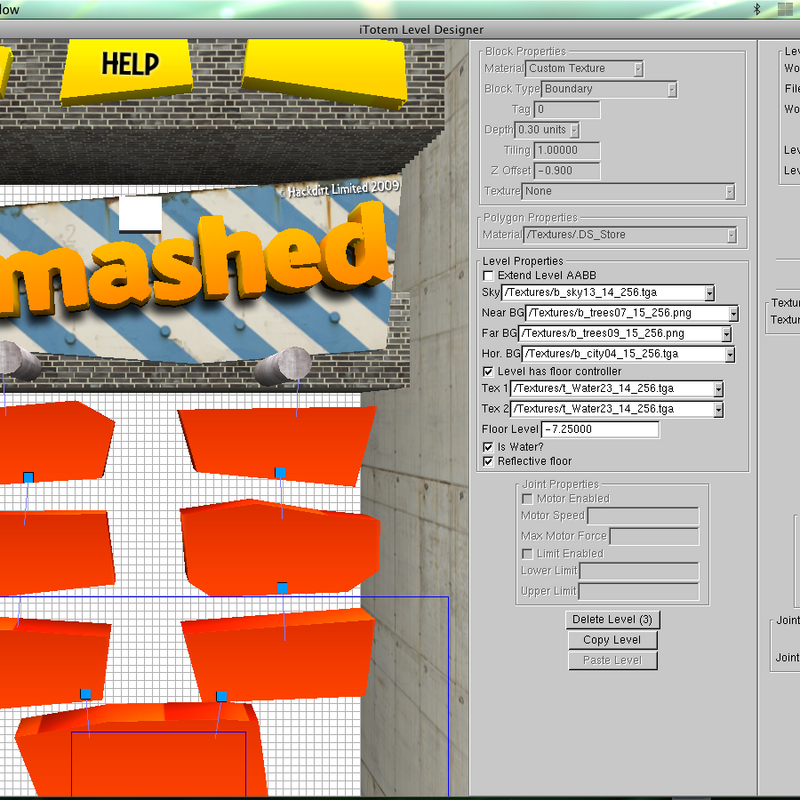Click the Tiling value field

tap(567, 150)
